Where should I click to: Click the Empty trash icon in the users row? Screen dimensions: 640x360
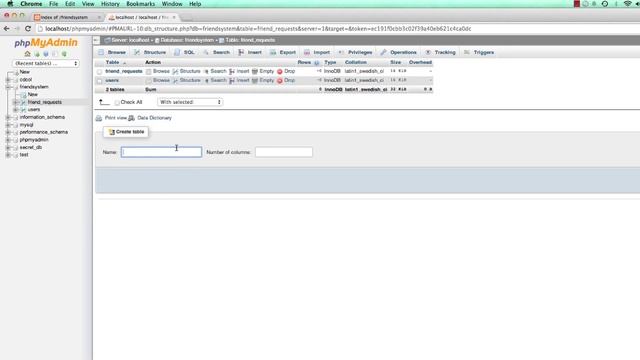255,81
